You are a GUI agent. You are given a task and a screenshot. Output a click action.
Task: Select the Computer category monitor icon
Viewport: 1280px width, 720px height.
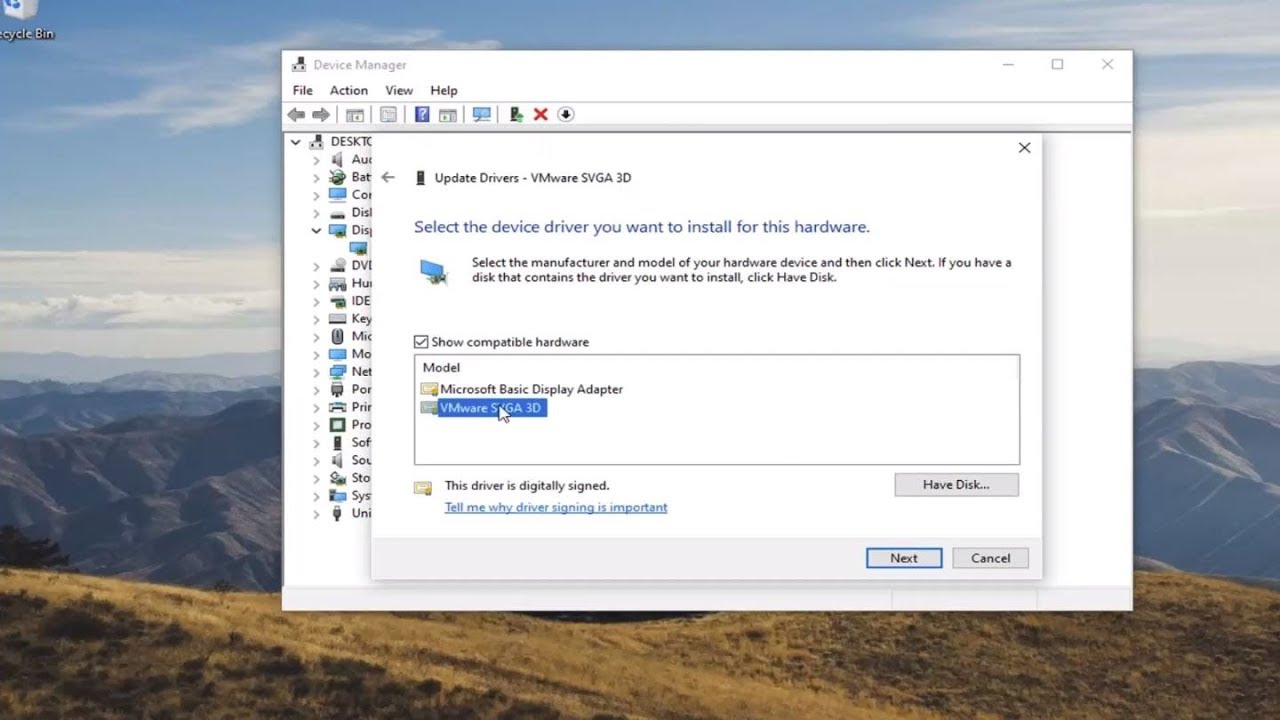[337, 194]
